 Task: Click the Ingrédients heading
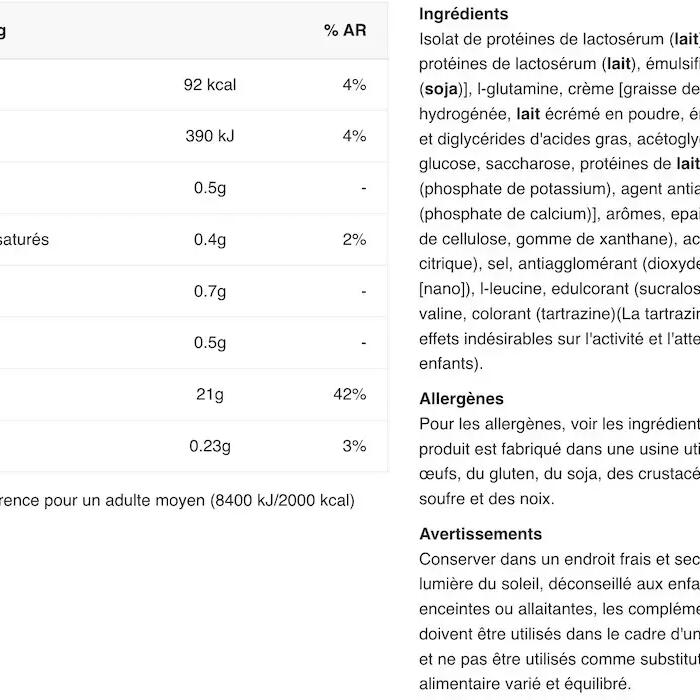point(463,14)
